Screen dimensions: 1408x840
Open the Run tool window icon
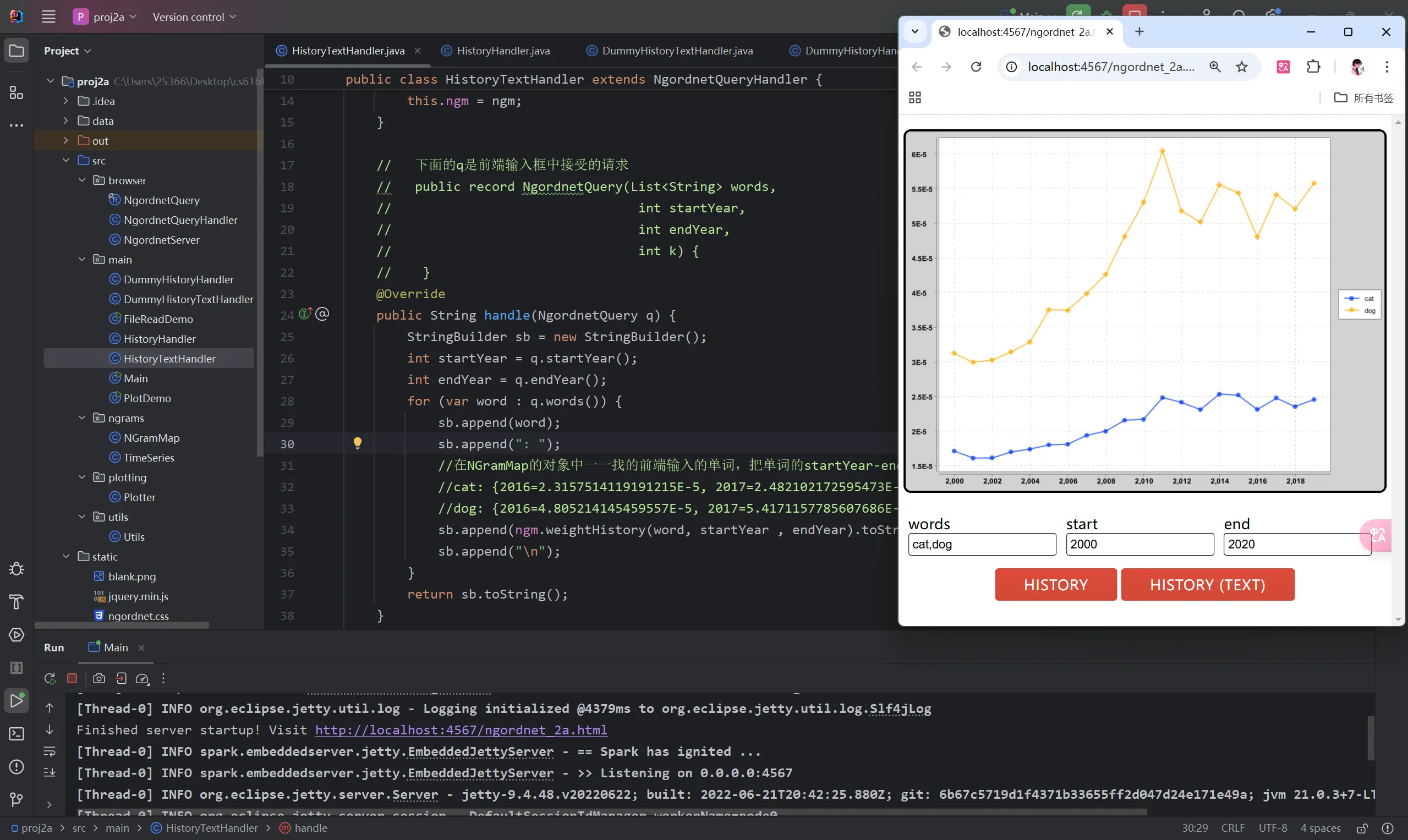[17, 701]
